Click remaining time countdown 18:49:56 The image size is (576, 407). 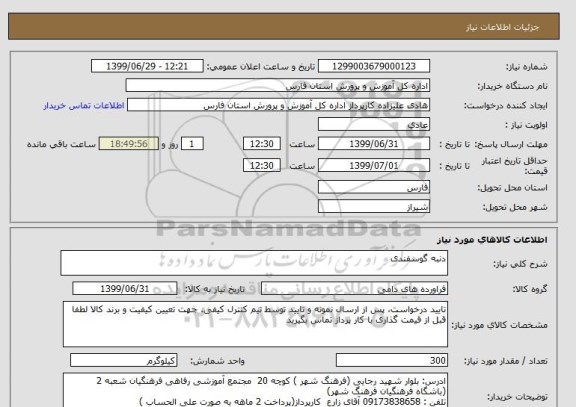point(129,144)
